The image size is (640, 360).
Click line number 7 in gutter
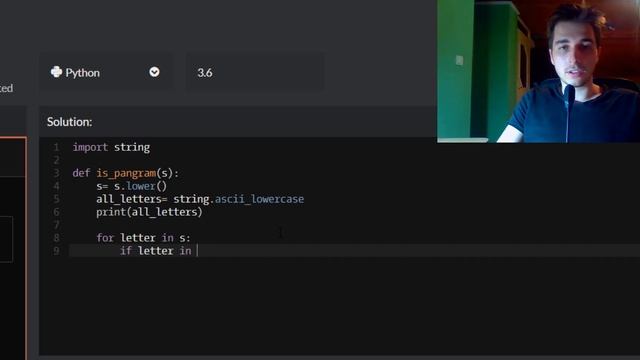pyautogui.click(x=56, y=225)
